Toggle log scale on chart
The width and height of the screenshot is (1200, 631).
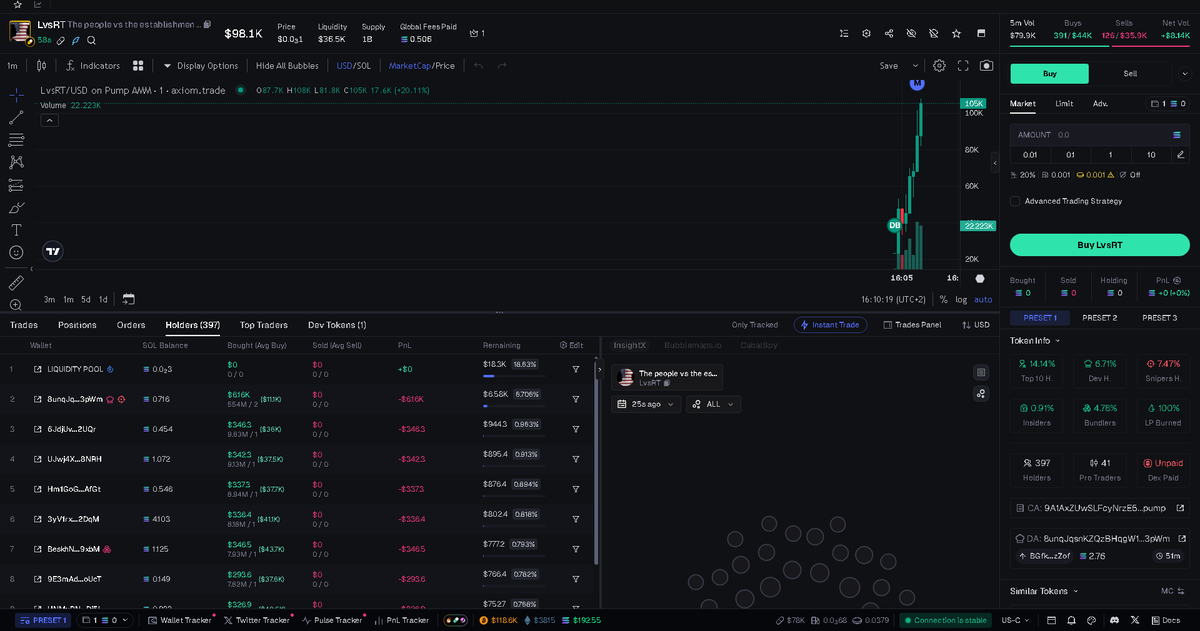click(x=961, y=299)
